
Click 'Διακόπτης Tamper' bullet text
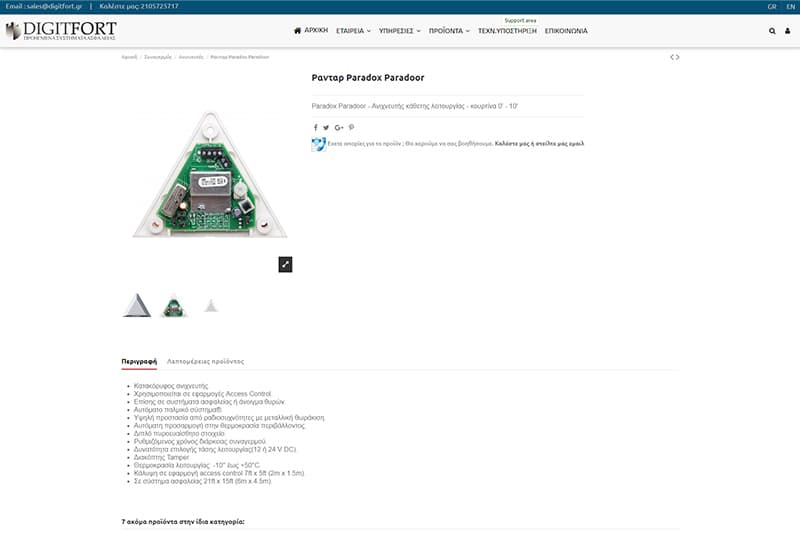161,458
